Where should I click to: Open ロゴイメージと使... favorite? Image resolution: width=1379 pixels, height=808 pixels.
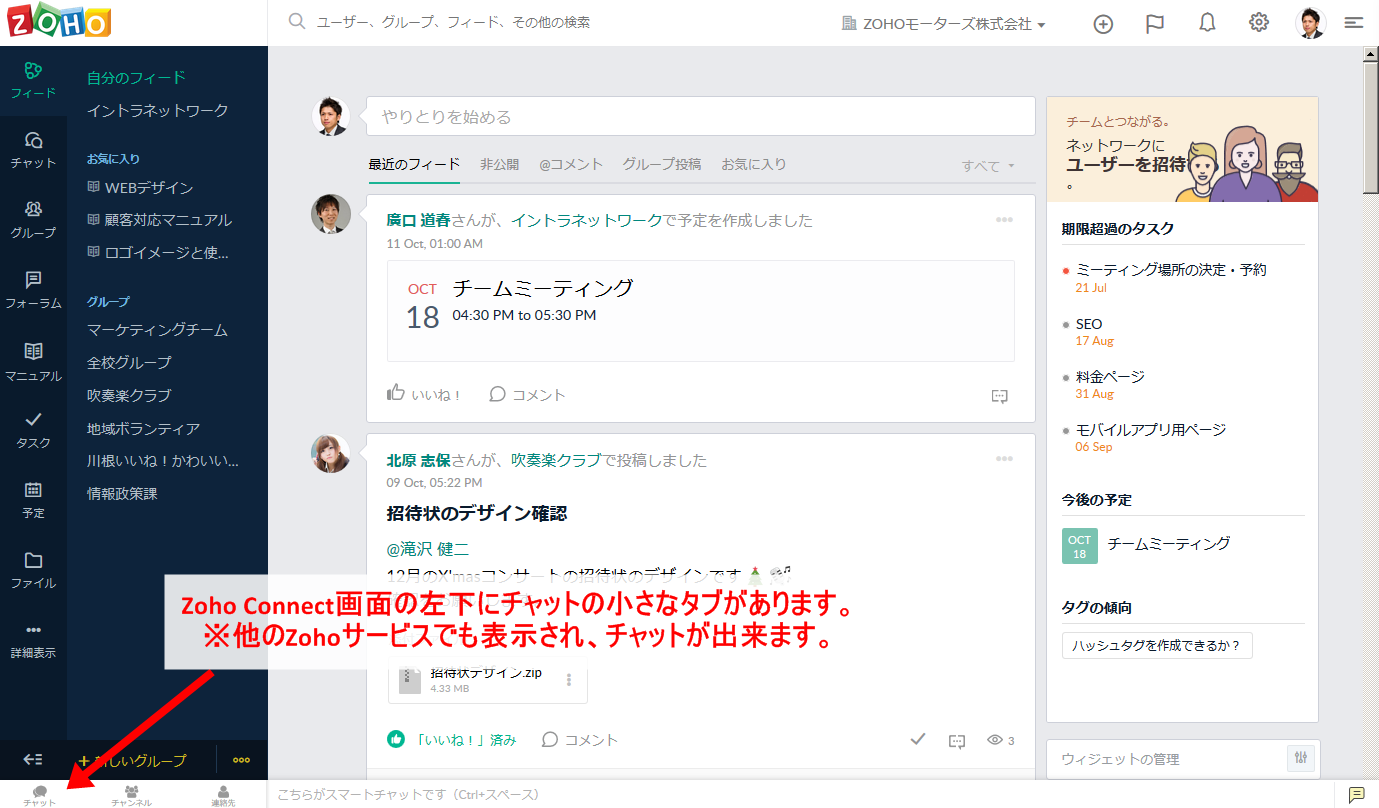click(x=158, y=252)
